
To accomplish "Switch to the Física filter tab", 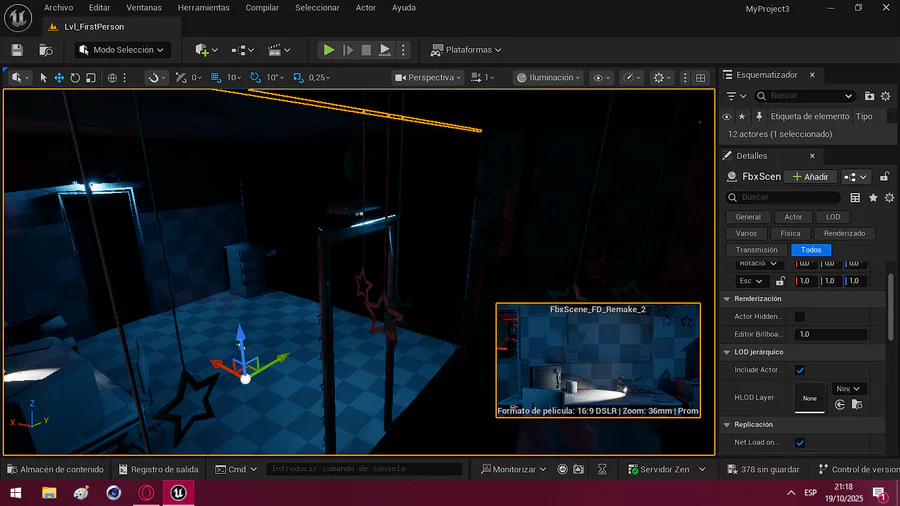I will point(790,233).
